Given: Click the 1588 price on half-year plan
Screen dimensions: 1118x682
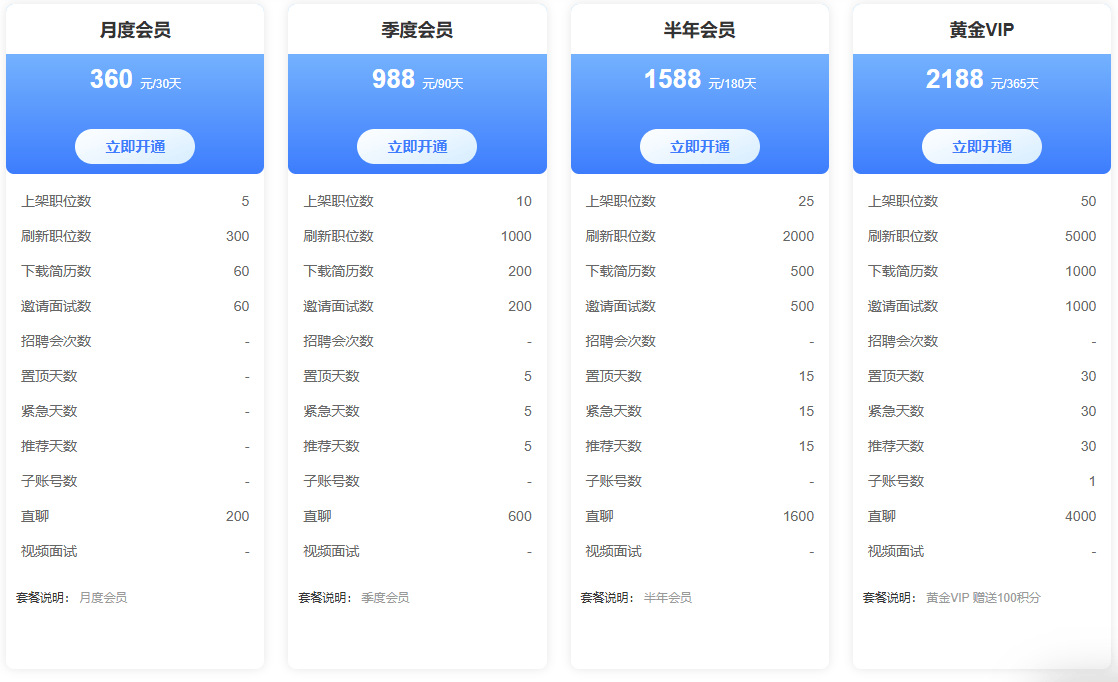Looking at the screenshot, I should 674,77.
